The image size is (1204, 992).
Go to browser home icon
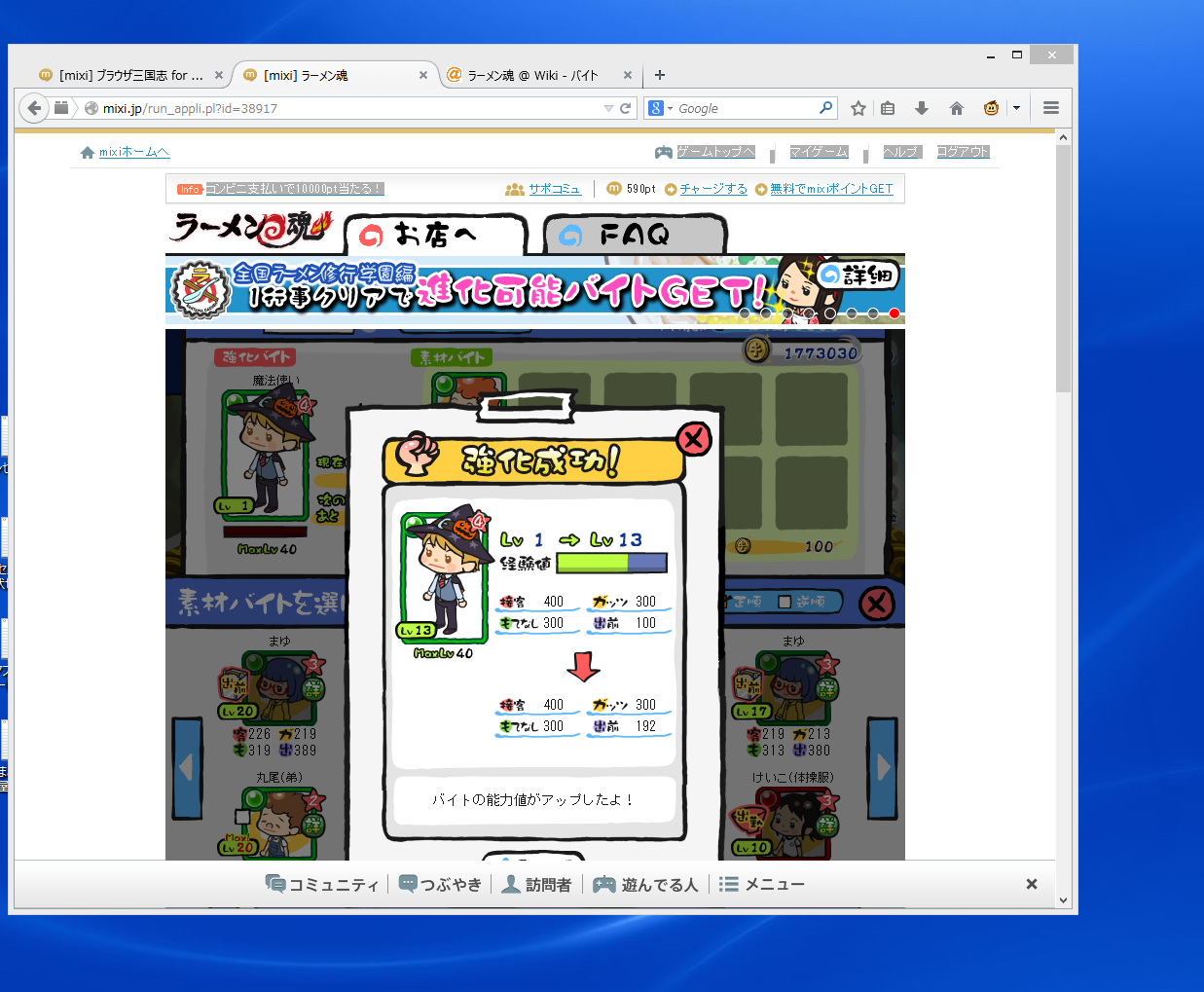[x=957, y=108]
